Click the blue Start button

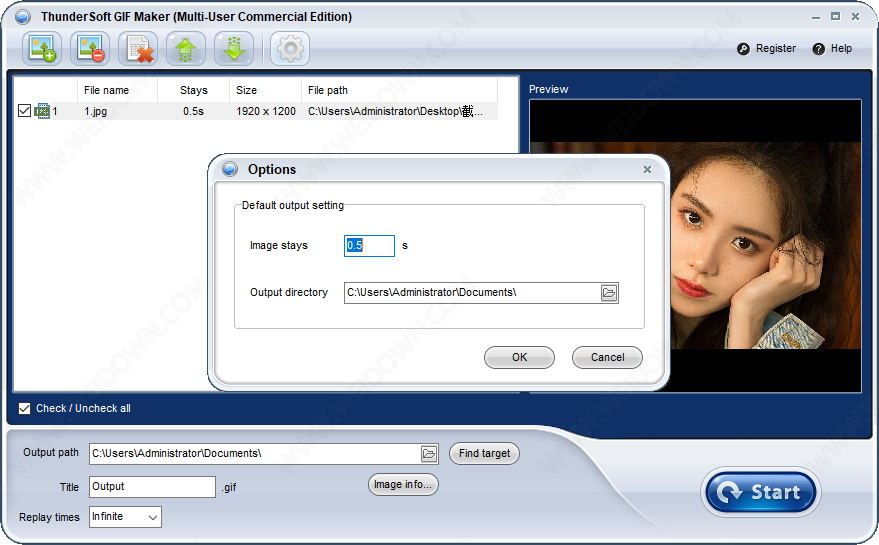[x=761, y=492]
